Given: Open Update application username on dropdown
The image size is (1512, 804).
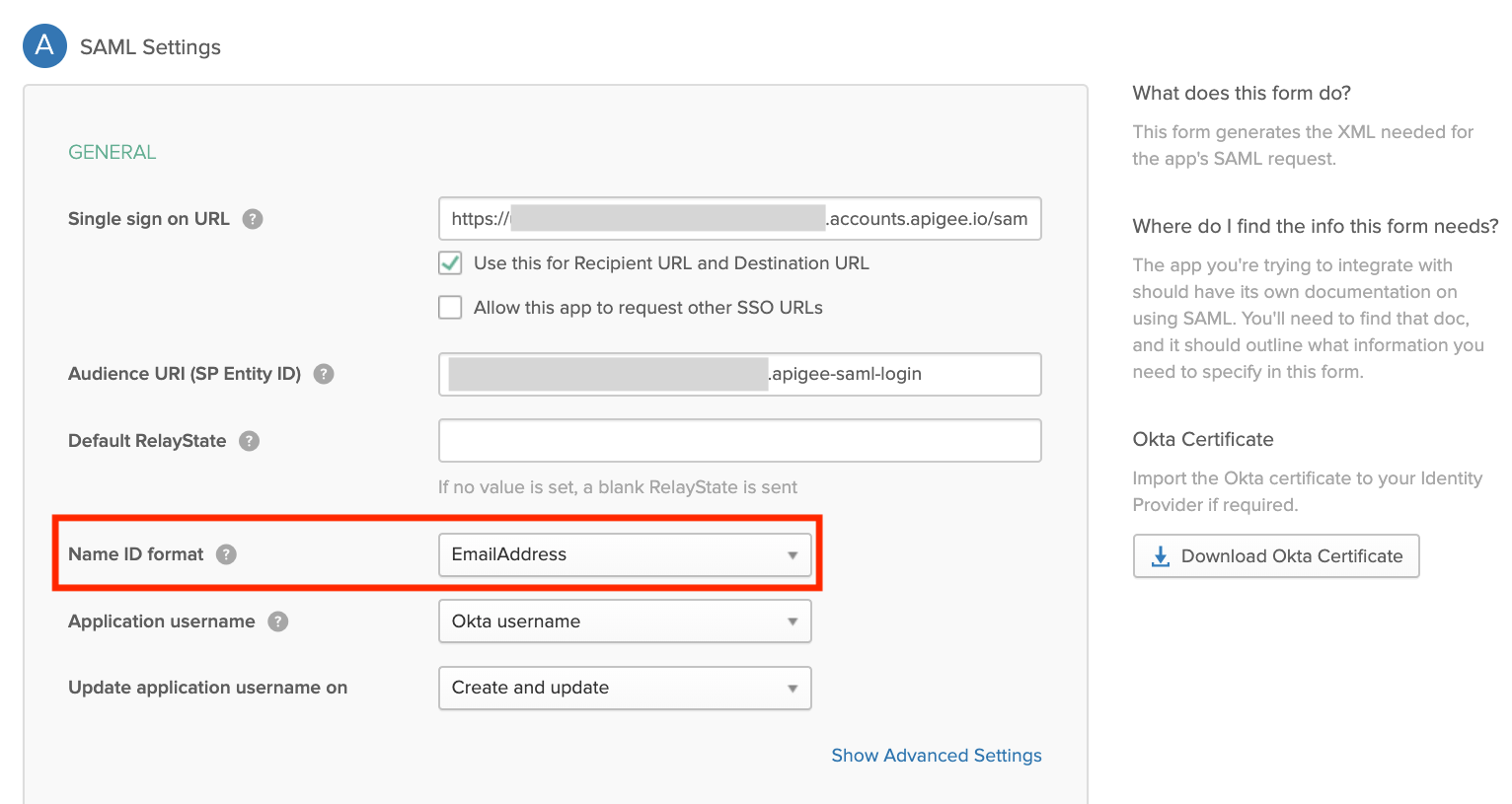Looking at the screenshot, I should 625,688.
